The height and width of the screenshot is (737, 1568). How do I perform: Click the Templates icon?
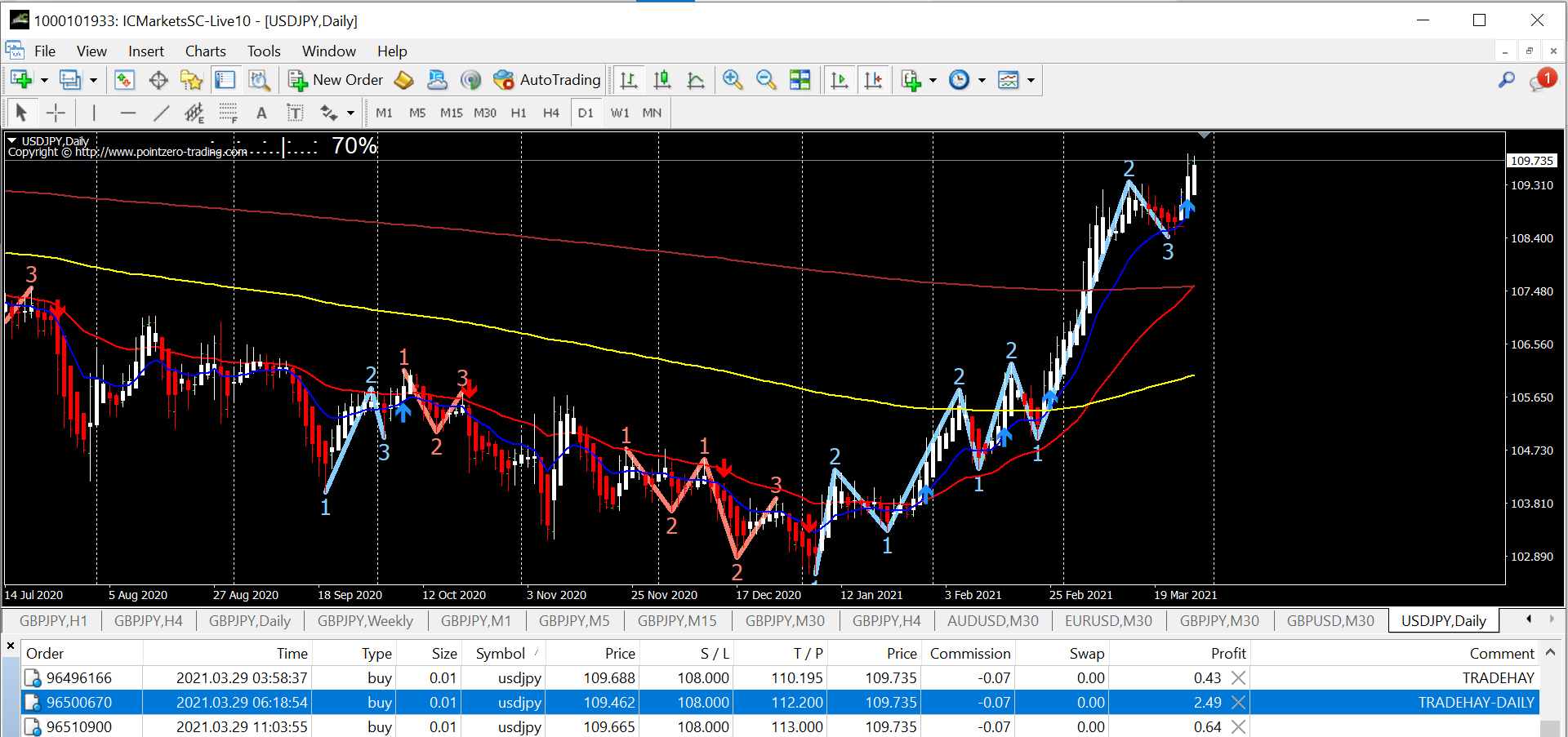[1009, 80]
